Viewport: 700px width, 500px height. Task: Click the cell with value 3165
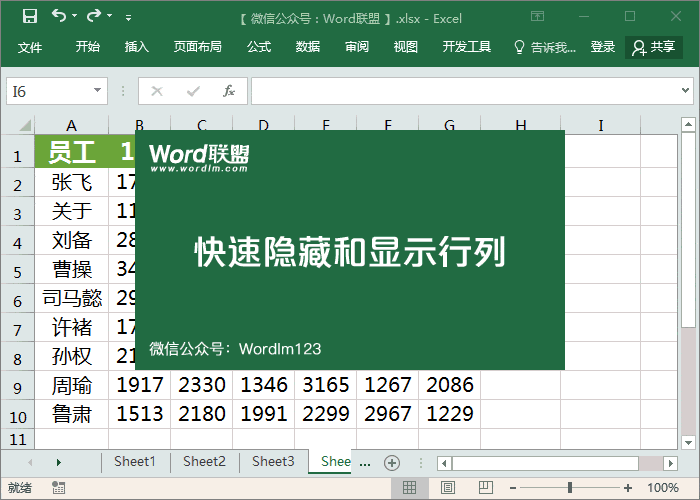(x=325, y=385)
